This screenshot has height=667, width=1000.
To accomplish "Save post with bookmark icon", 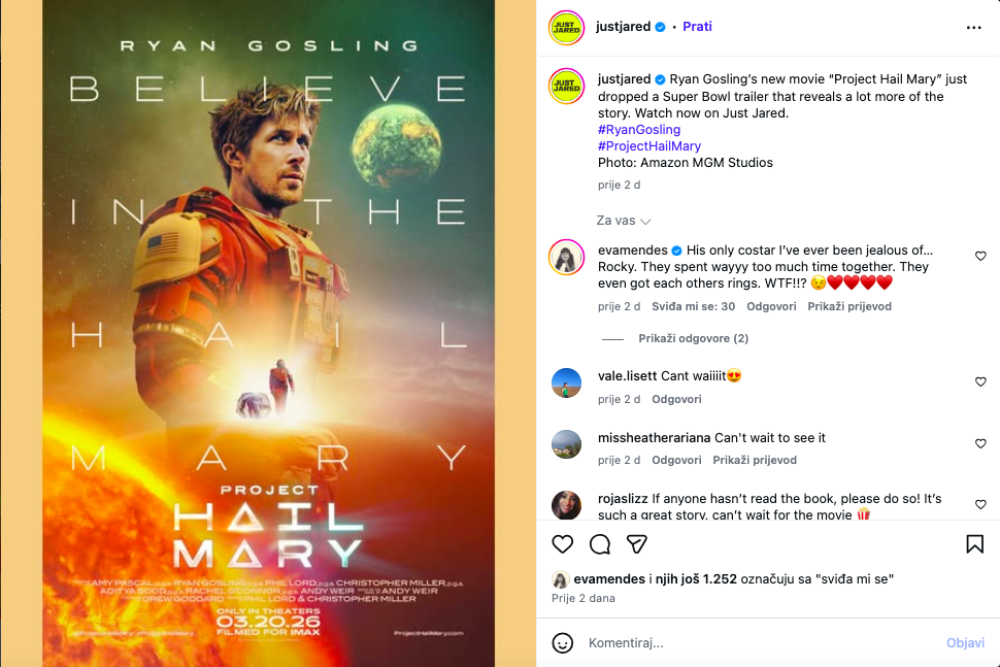I will 974,544.
